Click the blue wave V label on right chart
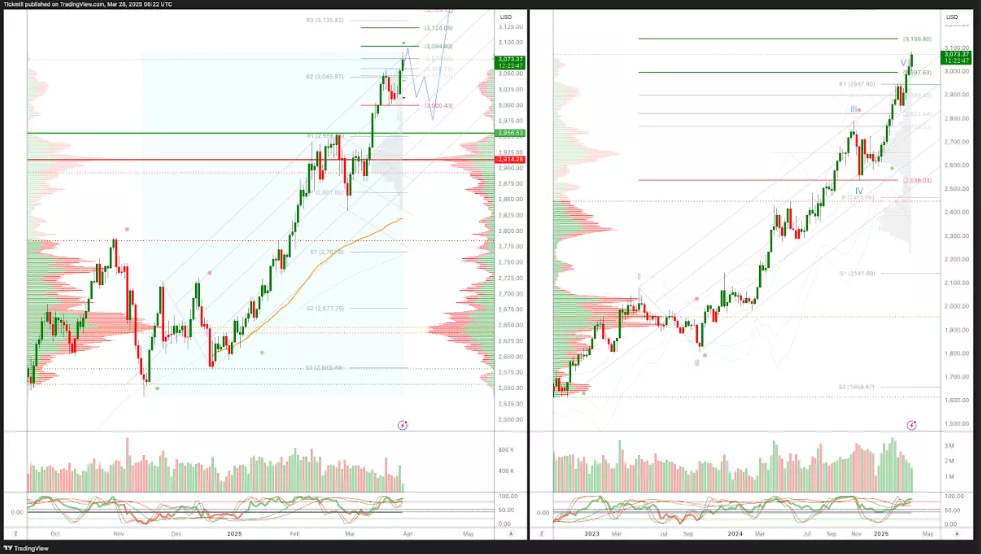 pos(904,62)
